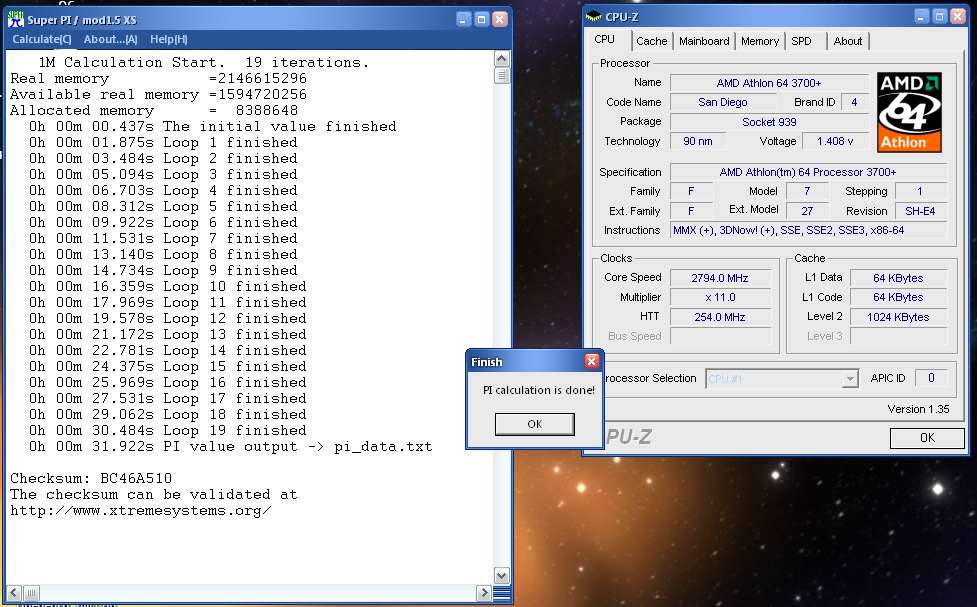
Task: Click the Revision value SH-E4
Action: 920,211
